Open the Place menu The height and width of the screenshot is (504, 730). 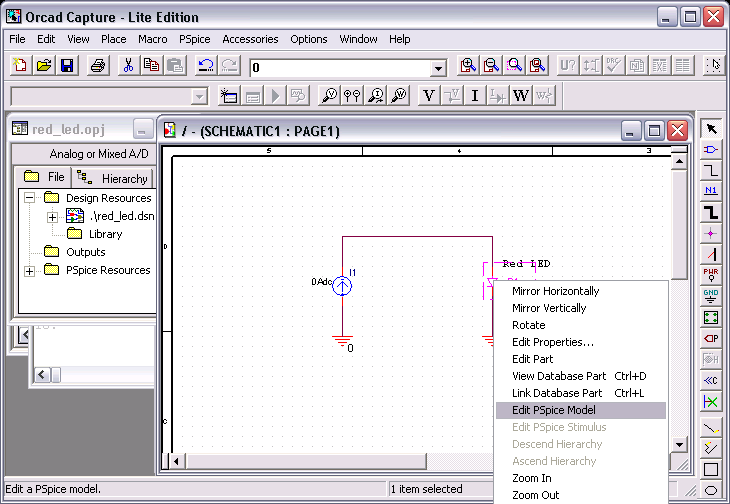114,39
